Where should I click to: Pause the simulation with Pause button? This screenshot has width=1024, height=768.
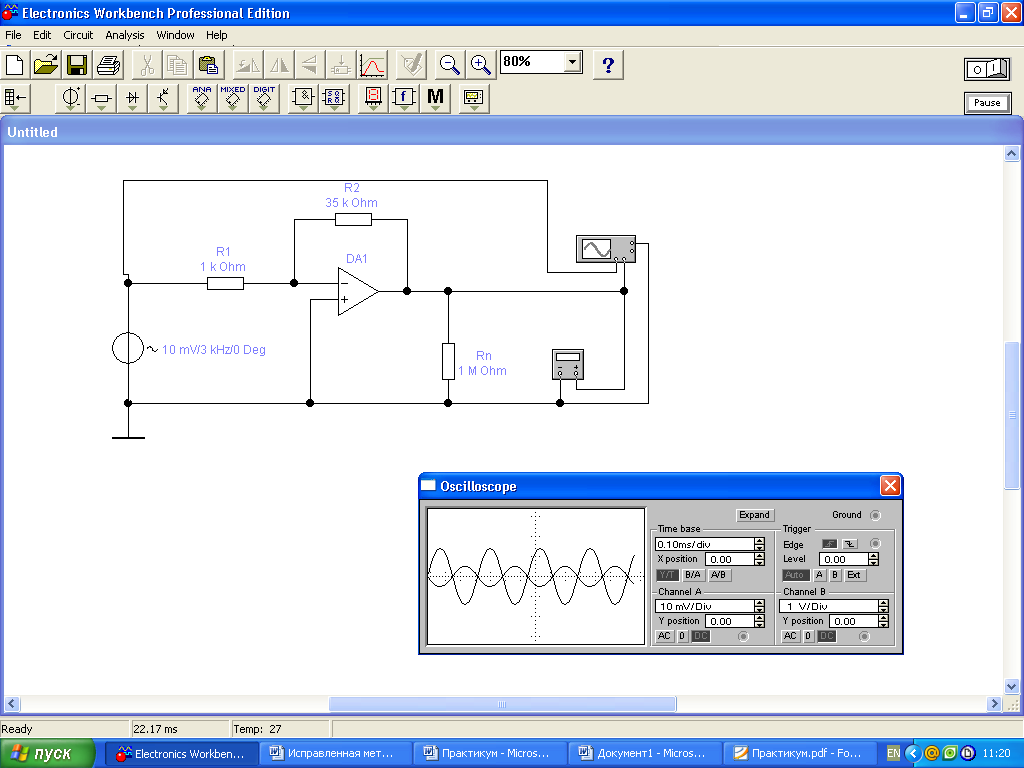tap(986, 102)
